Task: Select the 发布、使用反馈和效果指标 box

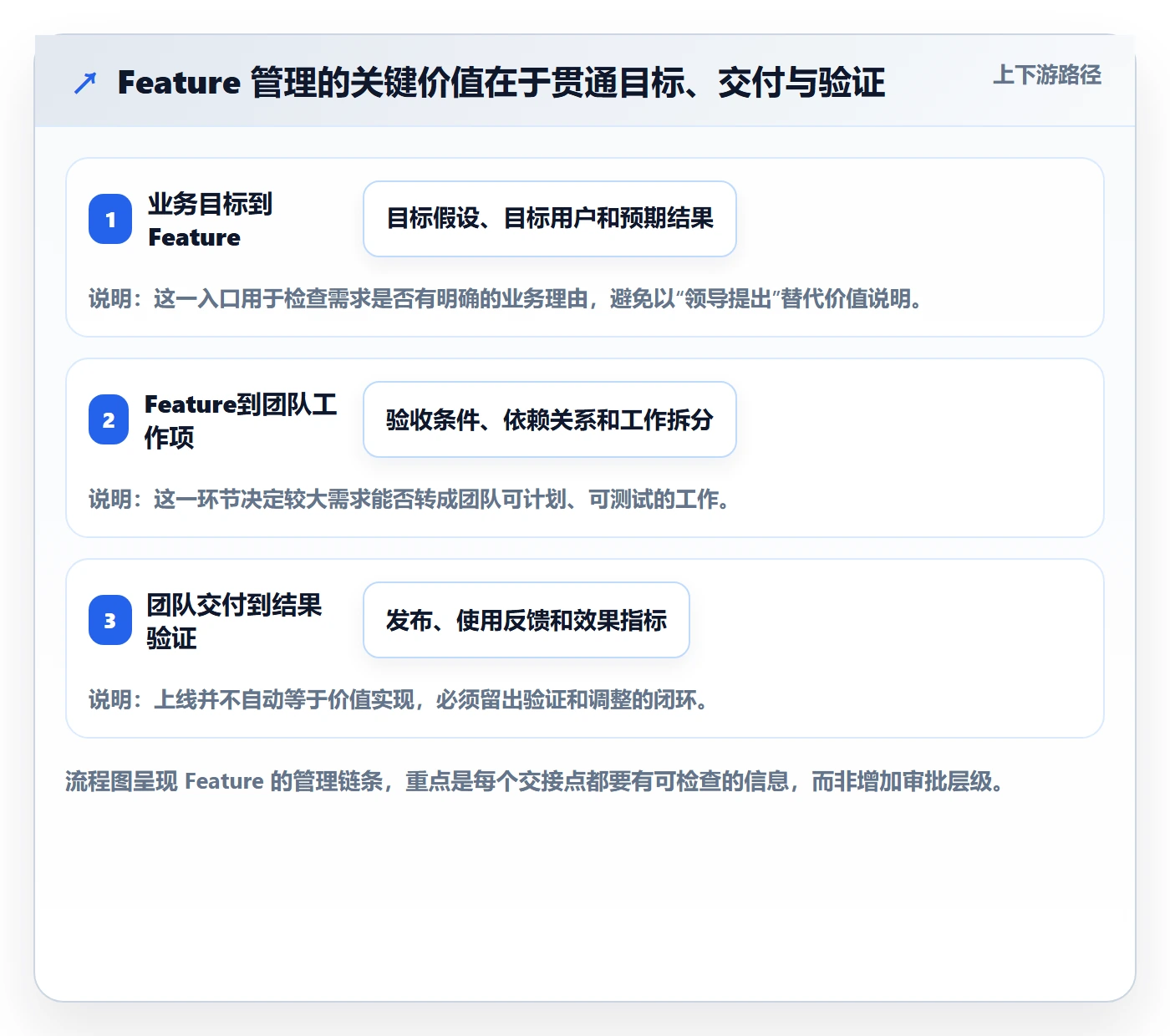Action: click(526, 620)
